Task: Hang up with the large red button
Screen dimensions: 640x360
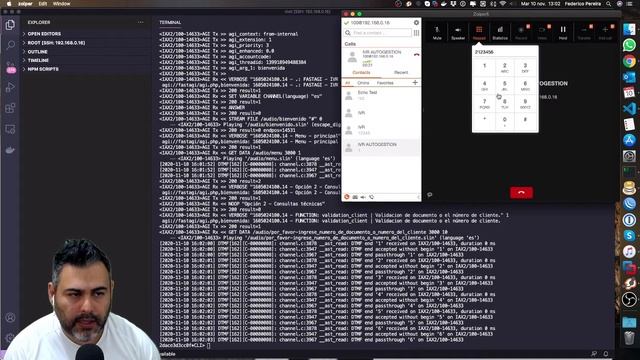Action: [x=521, y=193]
